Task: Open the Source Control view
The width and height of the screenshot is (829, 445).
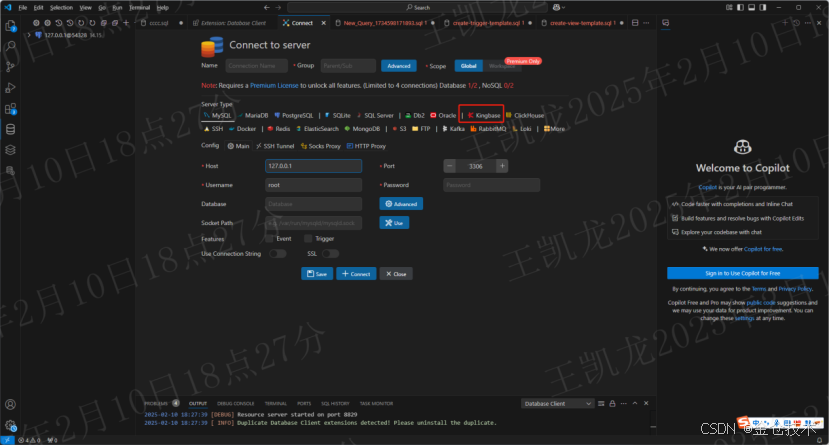Action: tap(10, 67)
